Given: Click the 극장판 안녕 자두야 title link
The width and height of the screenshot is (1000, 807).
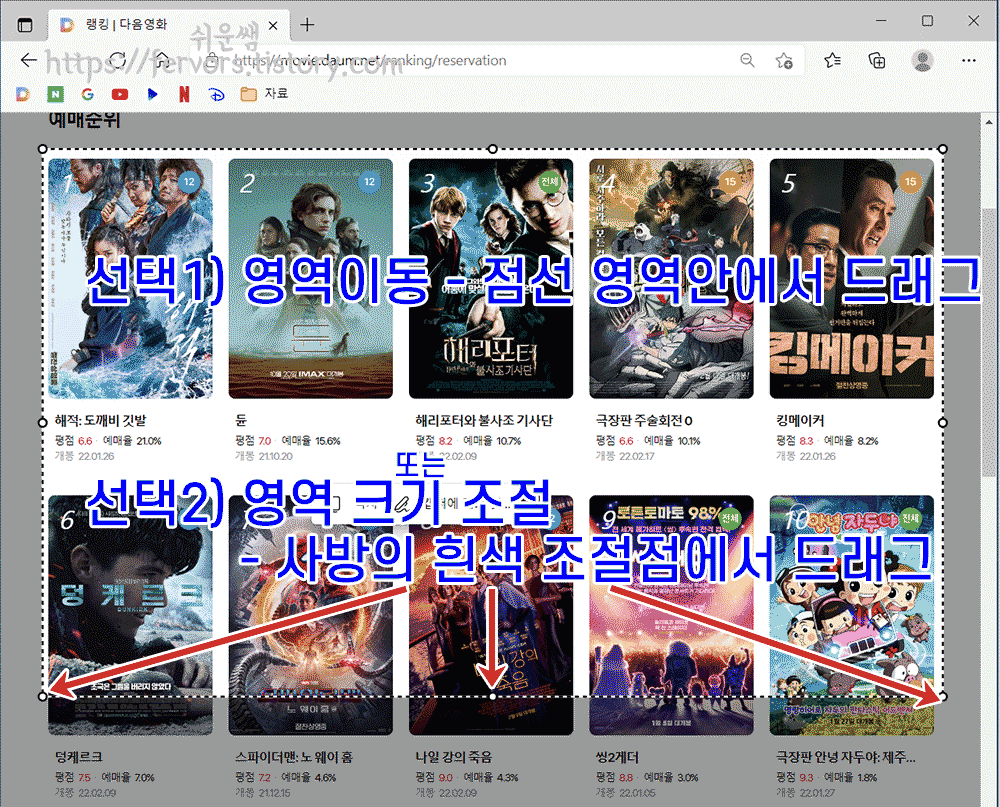Looking at the screenshot, I should (846, 757).
